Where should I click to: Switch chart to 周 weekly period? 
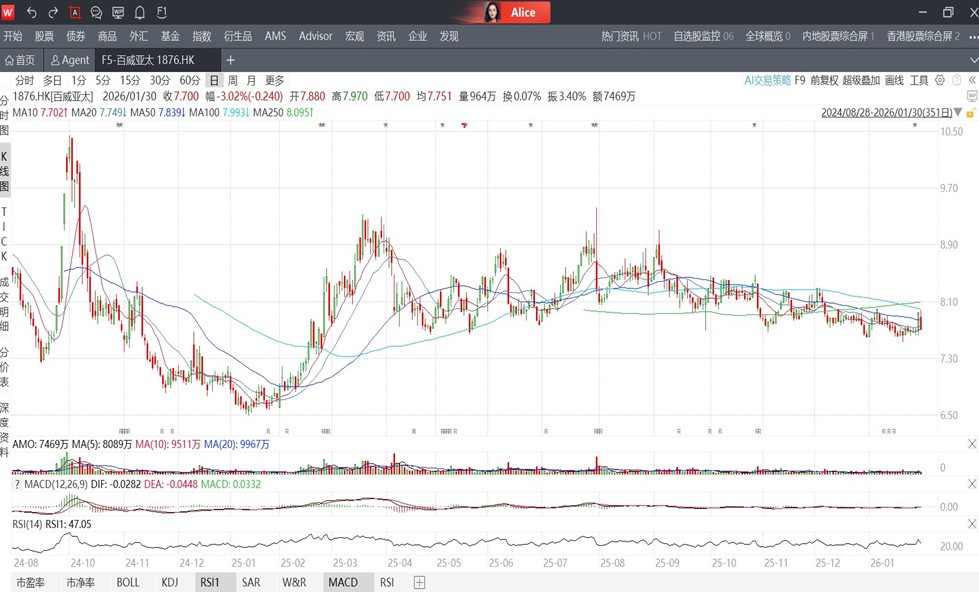coord(233,80)
